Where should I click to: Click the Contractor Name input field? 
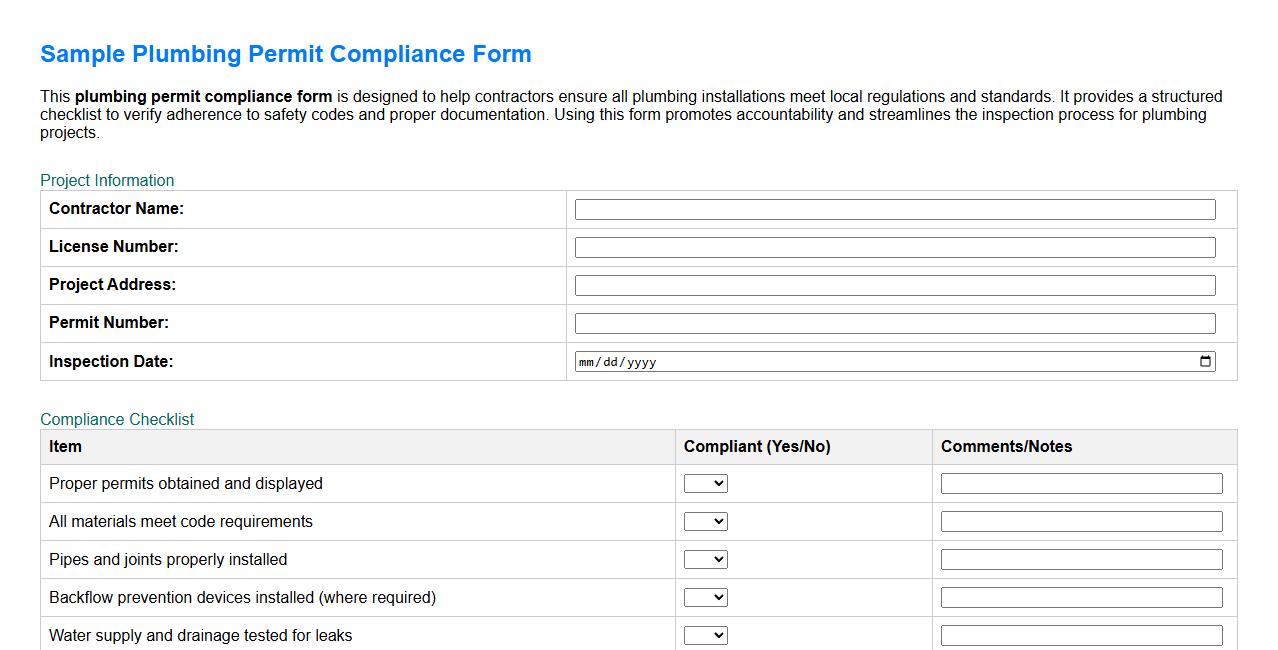[x=894, y=209]
